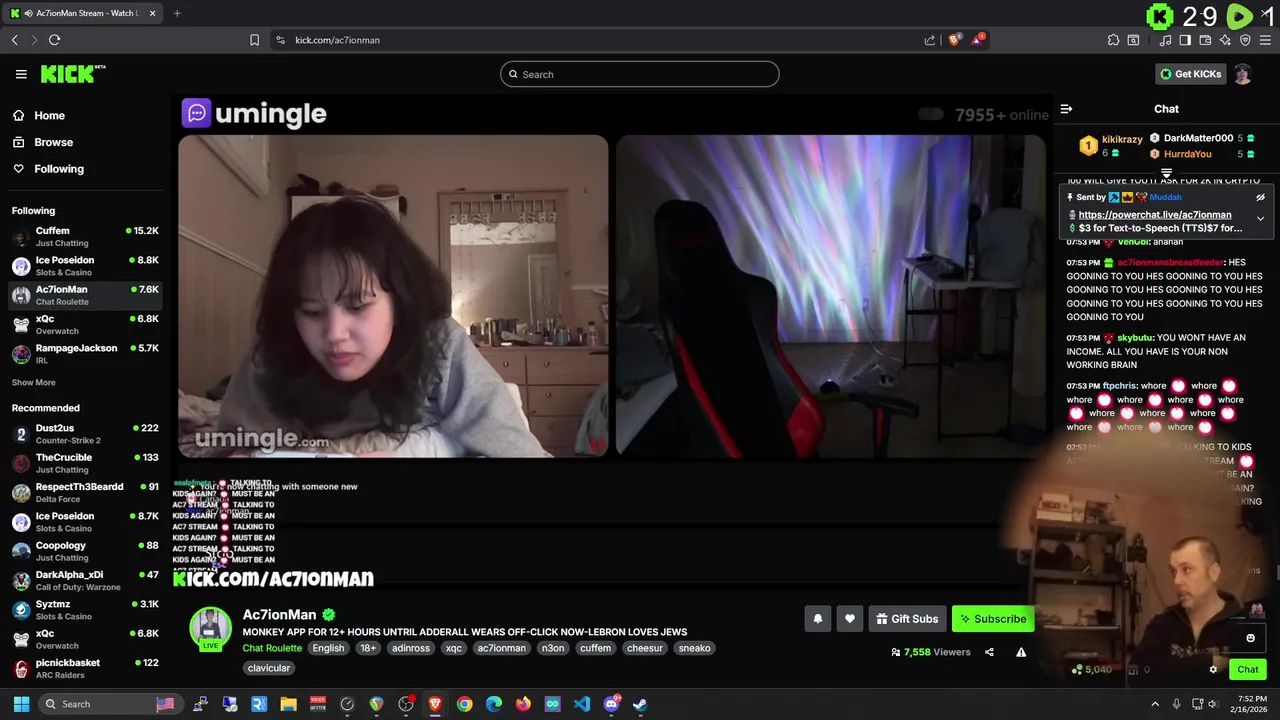Open the xQc channel under Following
The image size is (1280, 720).
(85, 324)
